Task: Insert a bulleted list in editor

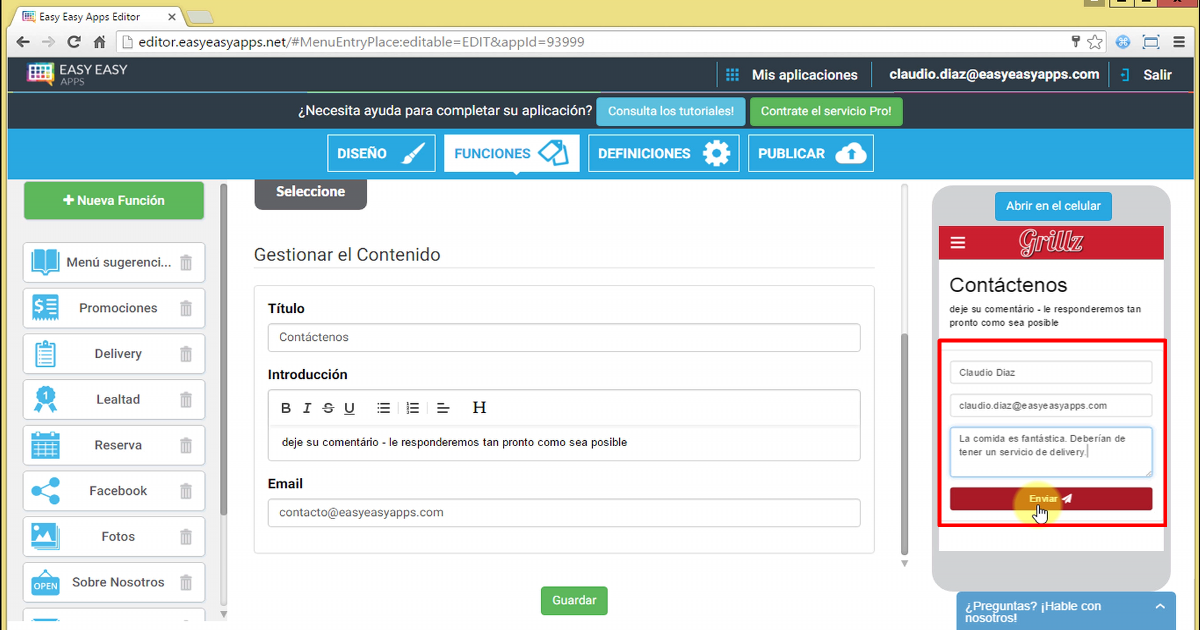Action: tap(383, 408)
